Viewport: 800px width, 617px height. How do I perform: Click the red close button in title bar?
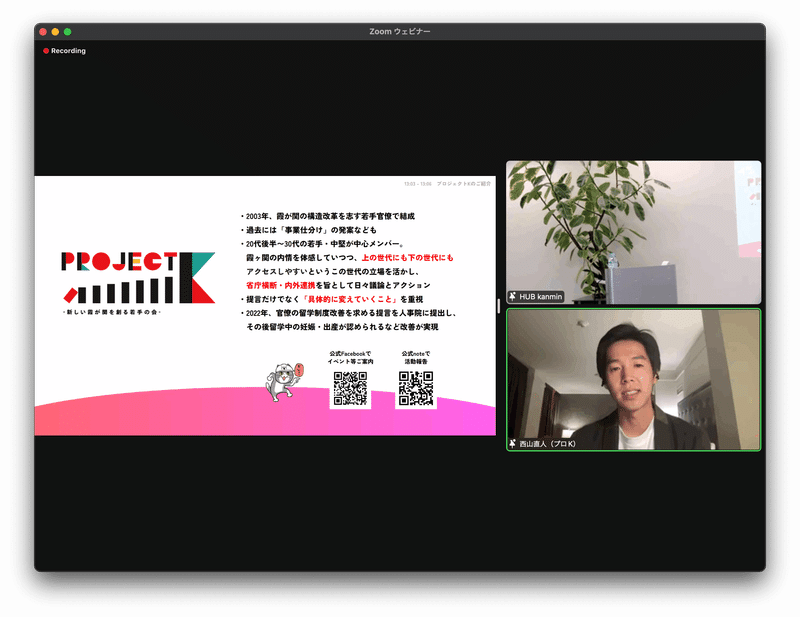[43, 32]
